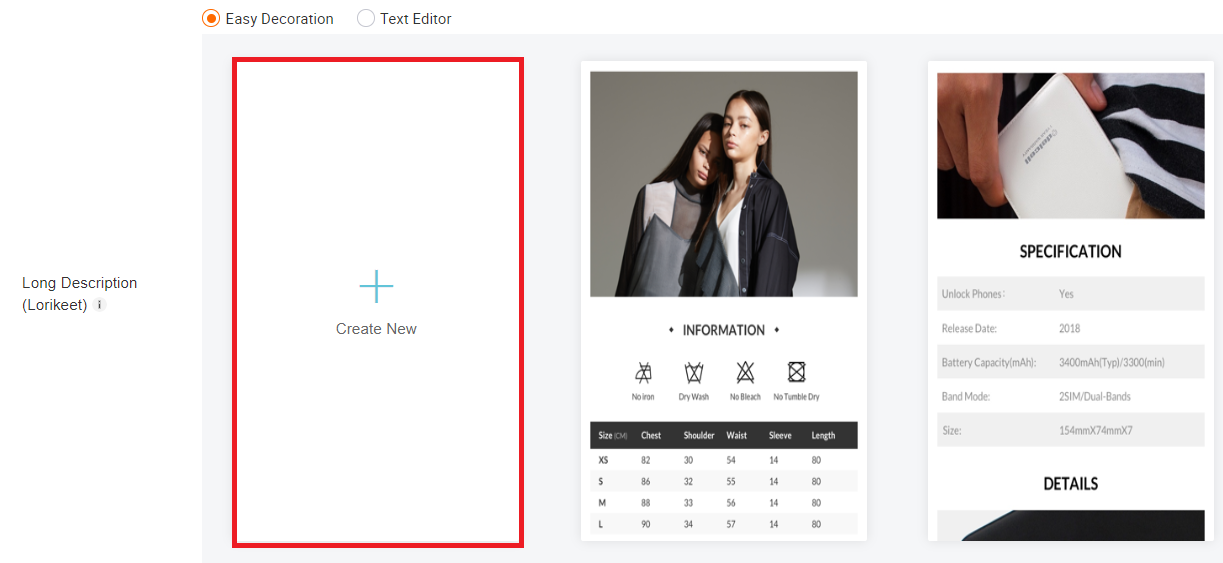The image size is (1223, 563).
Task: Click the Length column header
Action: 823,435
